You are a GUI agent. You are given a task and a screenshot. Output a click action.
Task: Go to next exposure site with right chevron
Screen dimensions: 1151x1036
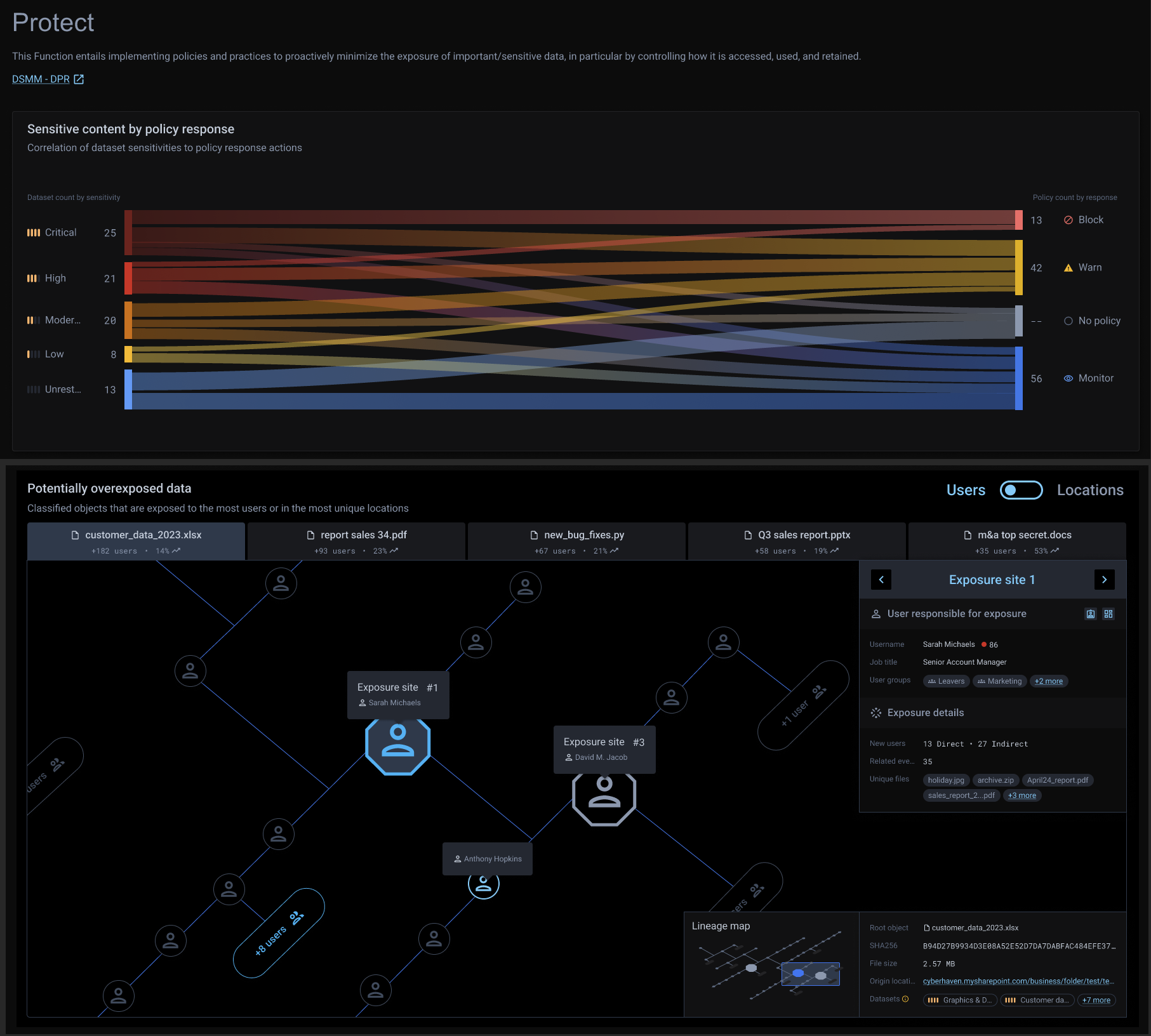coord(1105,580)
